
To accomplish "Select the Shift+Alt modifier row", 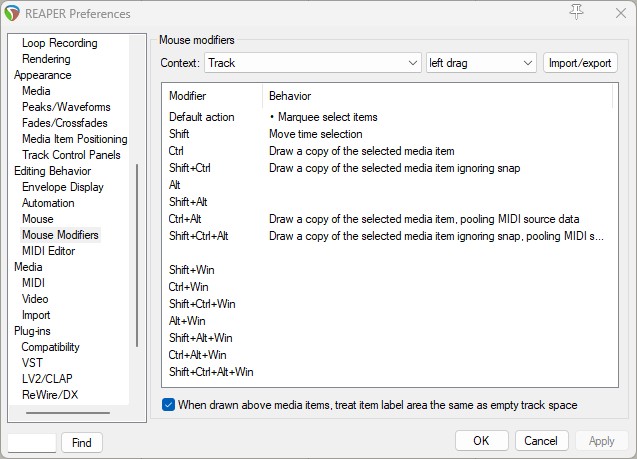I will click(x=389, y=202).
